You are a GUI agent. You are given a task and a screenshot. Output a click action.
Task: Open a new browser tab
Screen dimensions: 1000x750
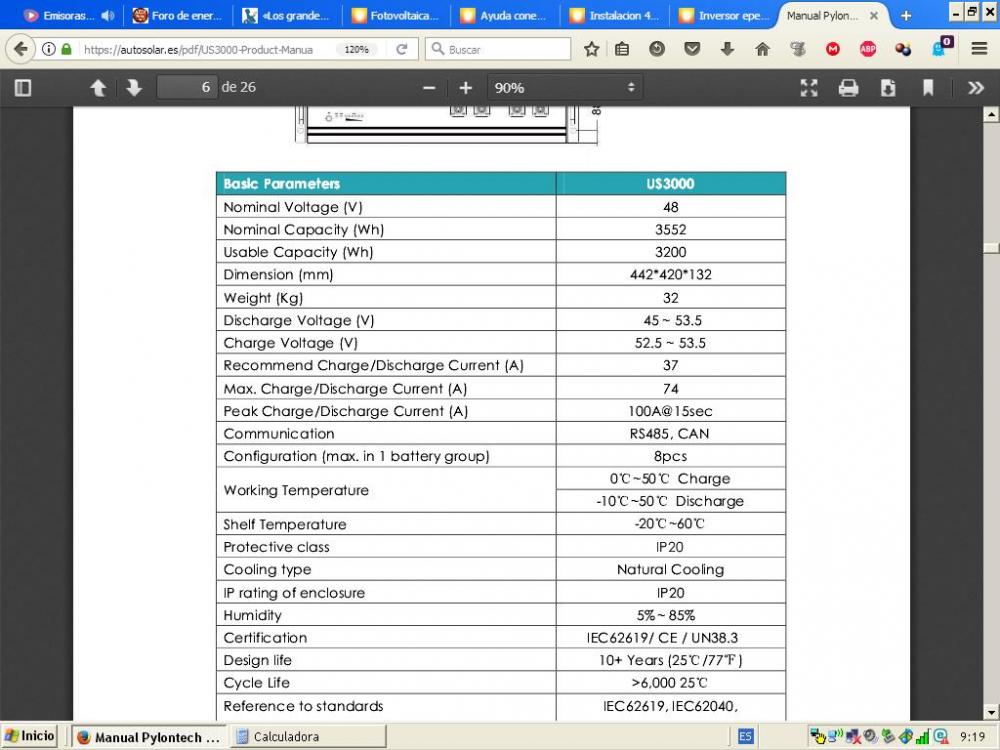(x=906, y=16)
